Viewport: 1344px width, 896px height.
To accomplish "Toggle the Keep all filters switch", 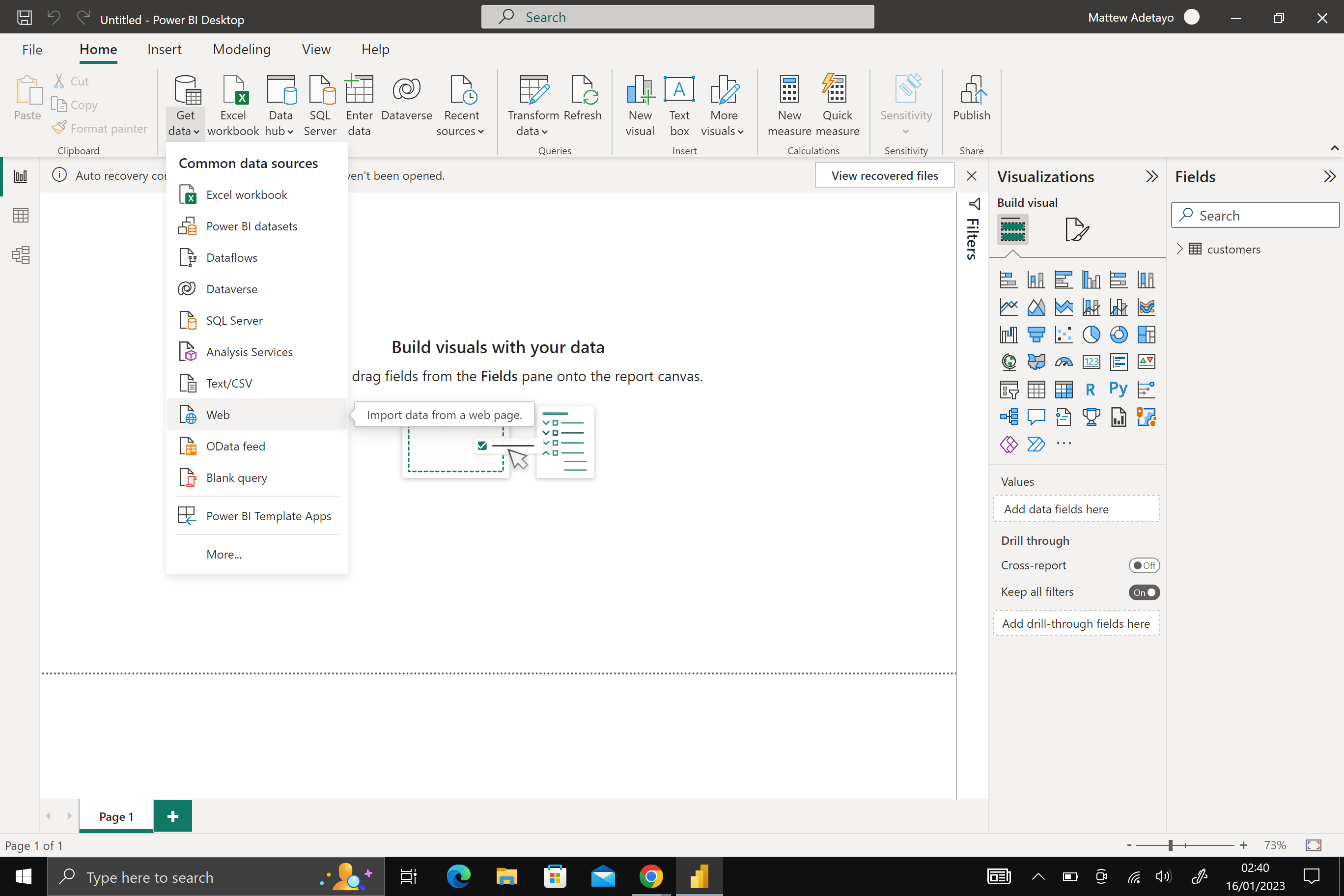I will [x=1144, y=592].
